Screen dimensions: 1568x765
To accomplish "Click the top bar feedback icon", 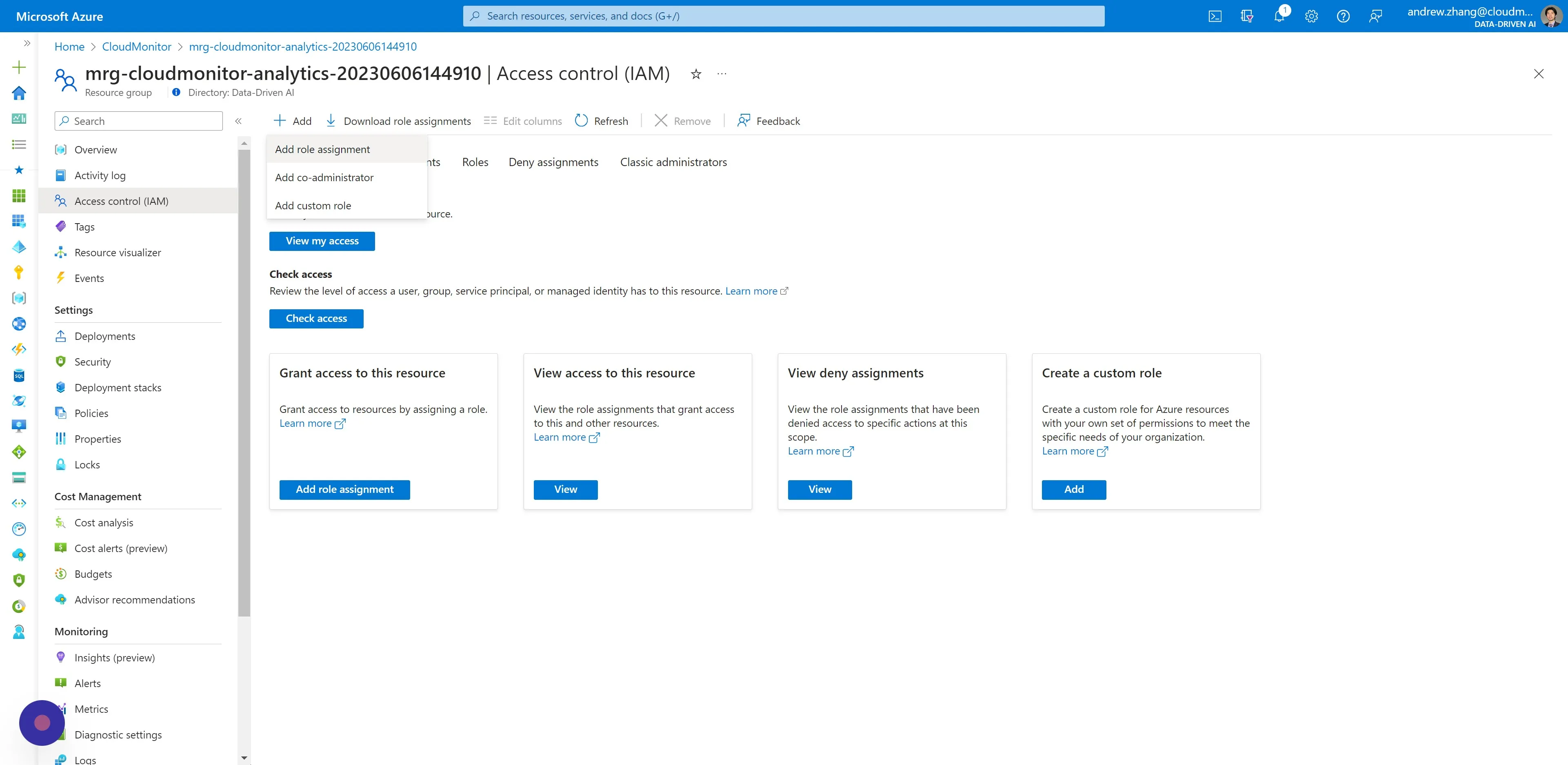I will point(1375,16).
